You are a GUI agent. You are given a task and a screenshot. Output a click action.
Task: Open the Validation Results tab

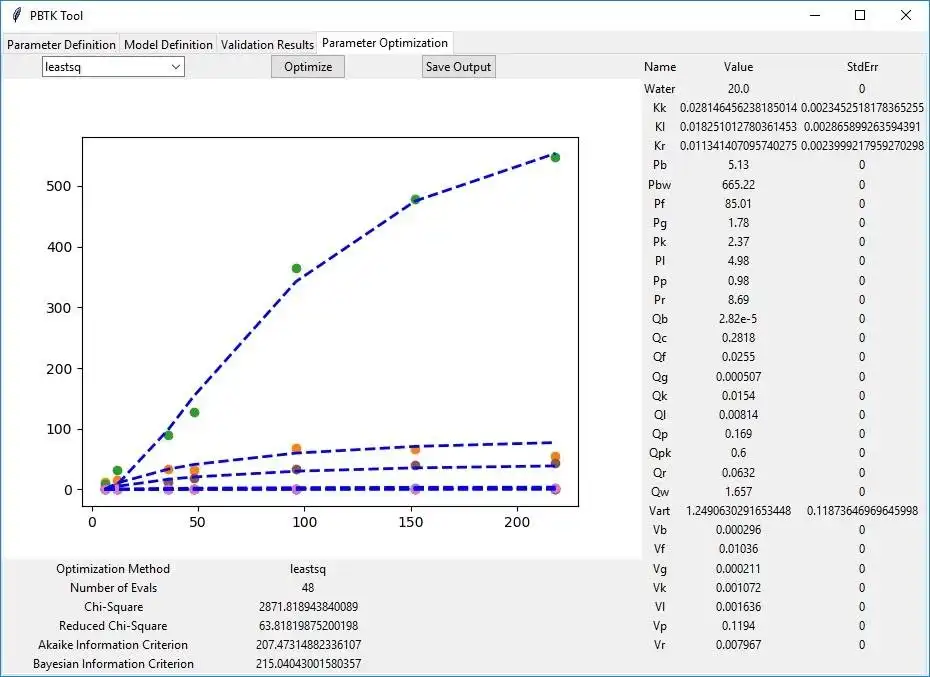point(267,45)
